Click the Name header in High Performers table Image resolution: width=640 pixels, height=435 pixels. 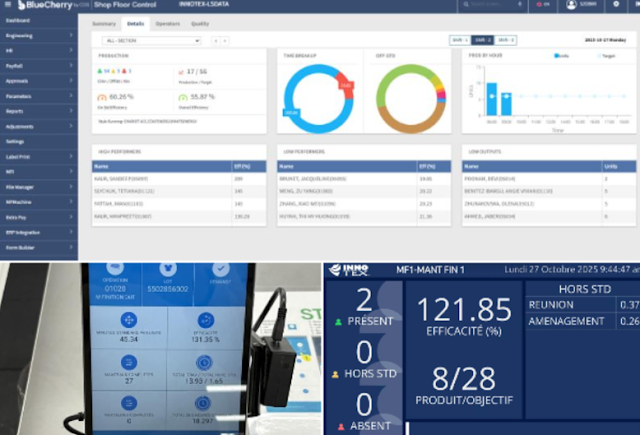pos(162,166)
